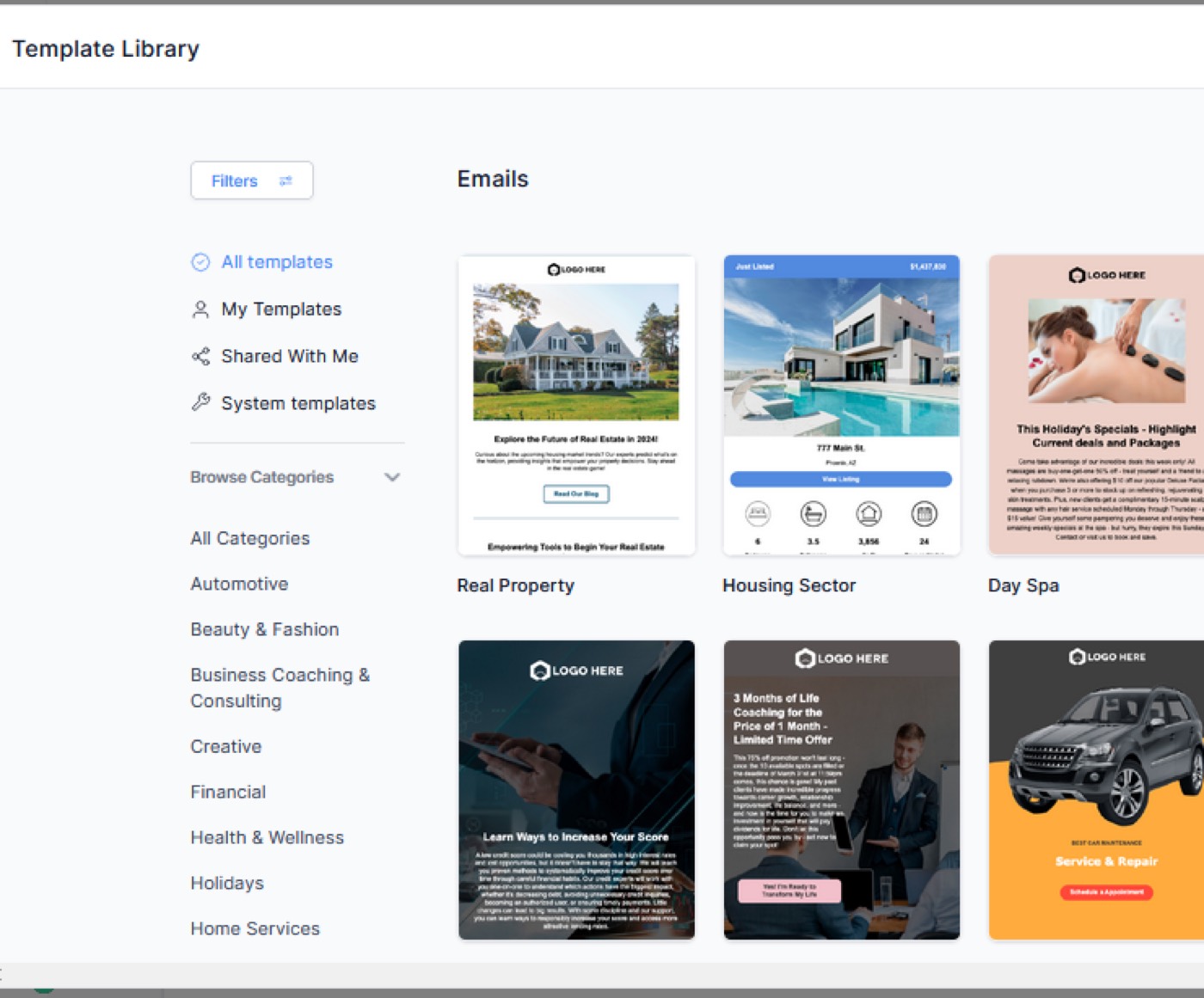The width and height of the screenshot is (1204, 998).
Task: Click the Browse Categories heading
Action: (262, 477)
